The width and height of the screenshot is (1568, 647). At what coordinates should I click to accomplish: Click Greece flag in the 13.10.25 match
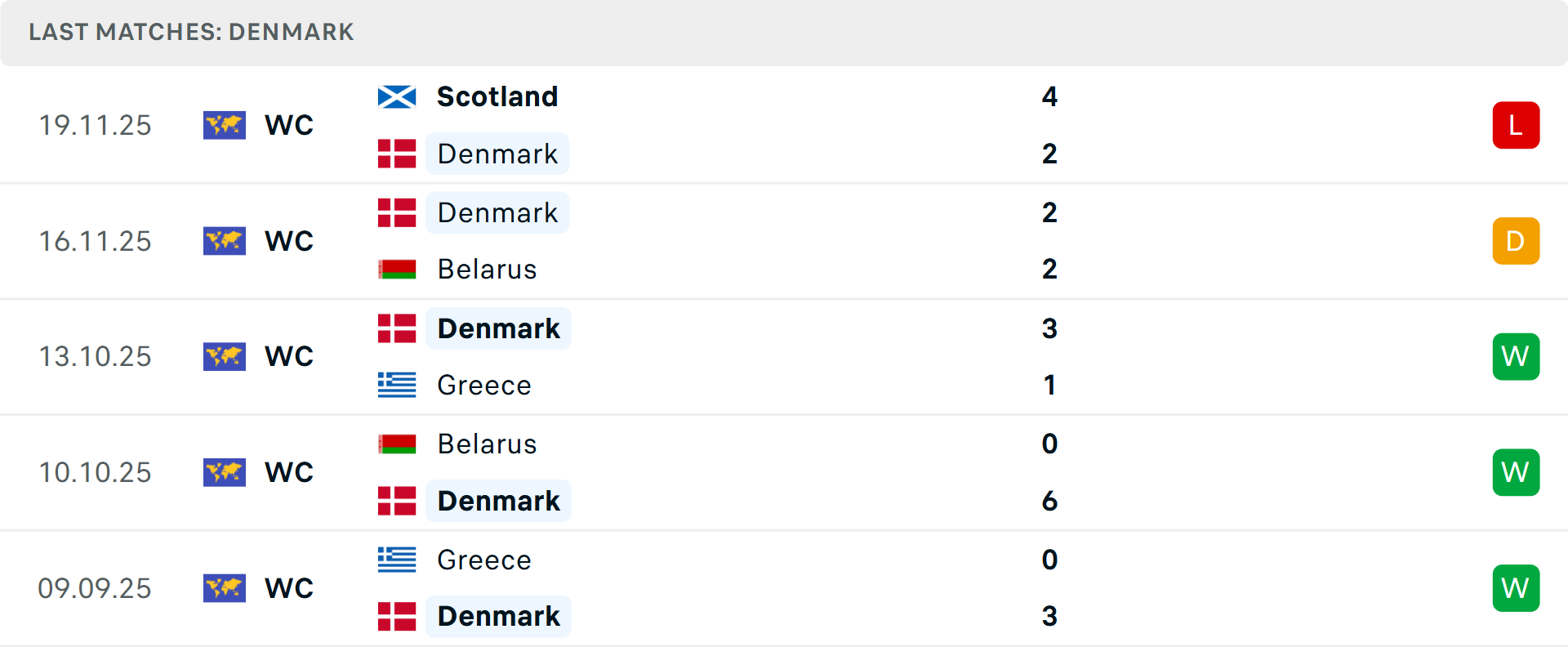pos(397,385)
